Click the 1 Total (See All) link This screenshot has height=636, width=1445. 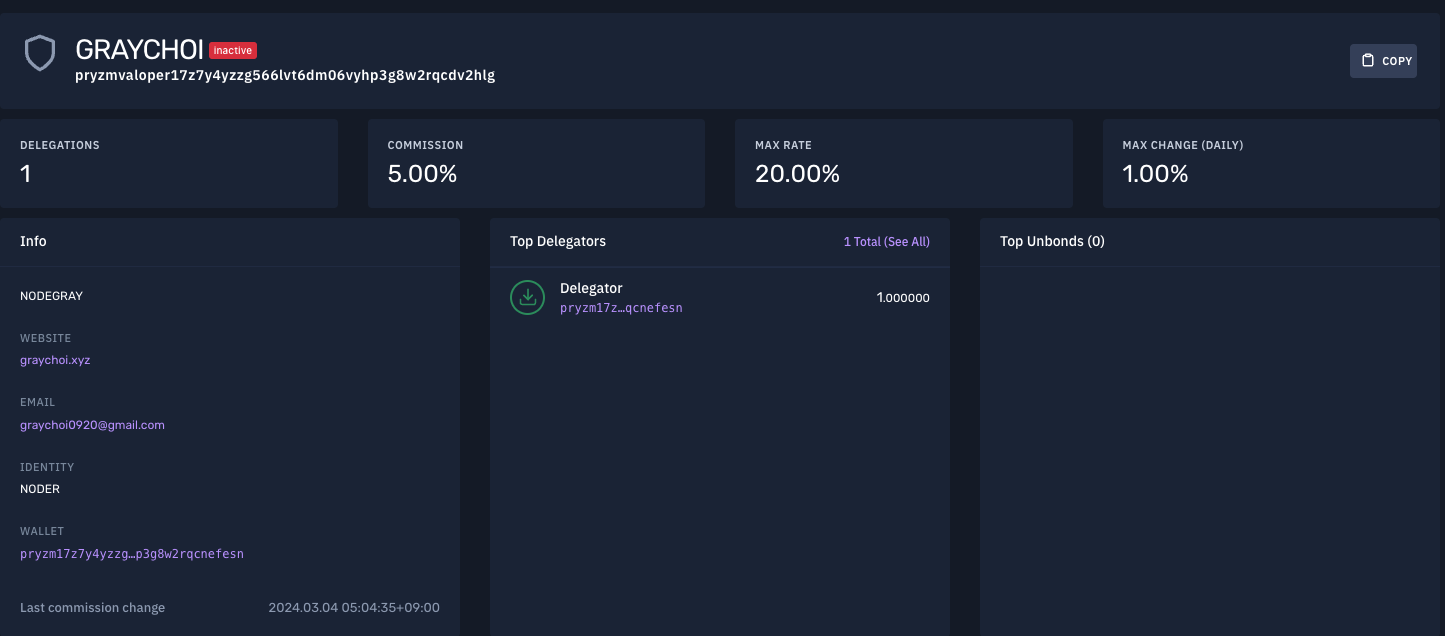click(x=887, y=242)
